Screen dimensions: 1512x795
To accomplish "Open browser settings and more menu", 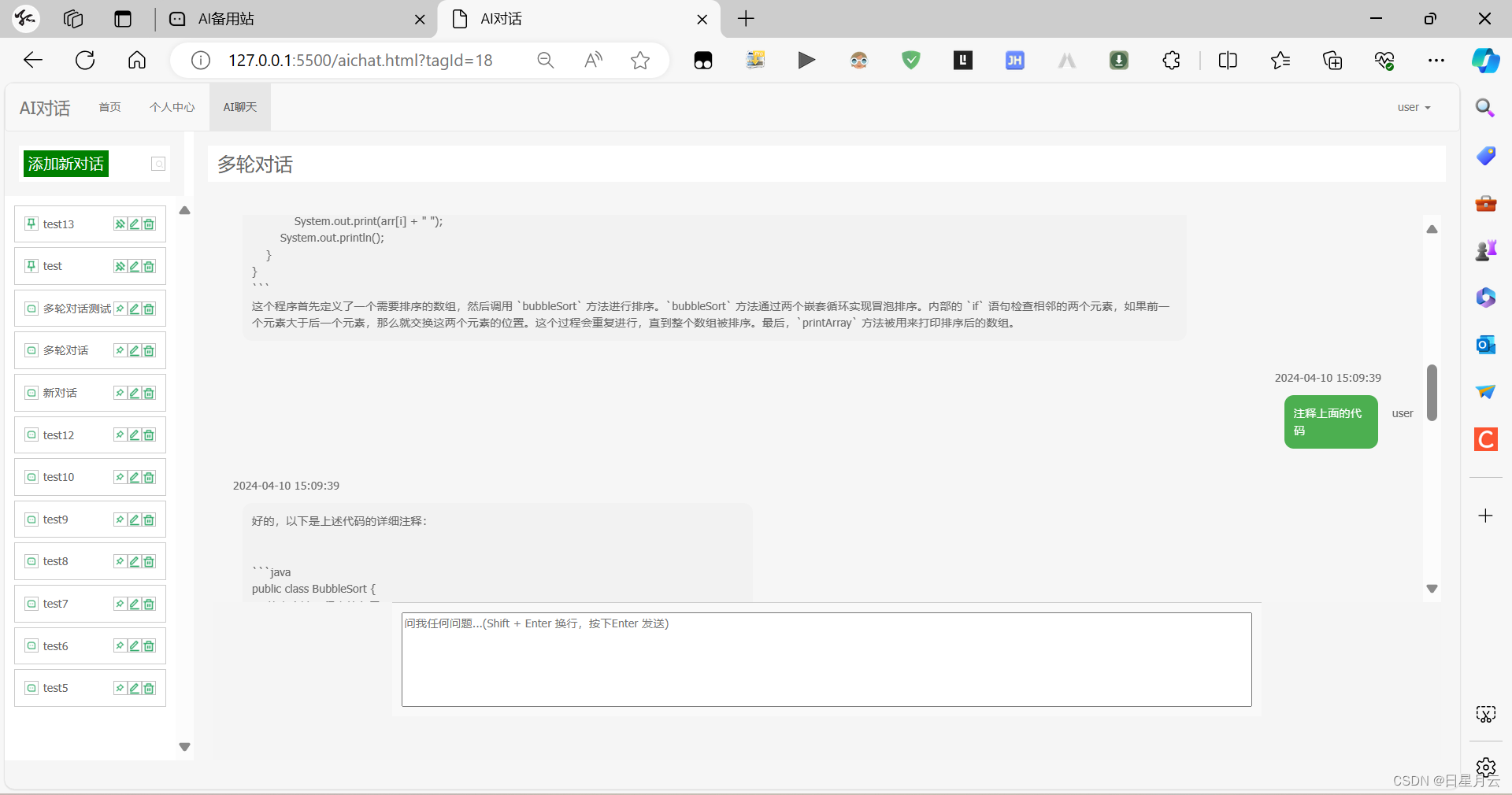I will pyautogui.click(x=1436, y=61).
